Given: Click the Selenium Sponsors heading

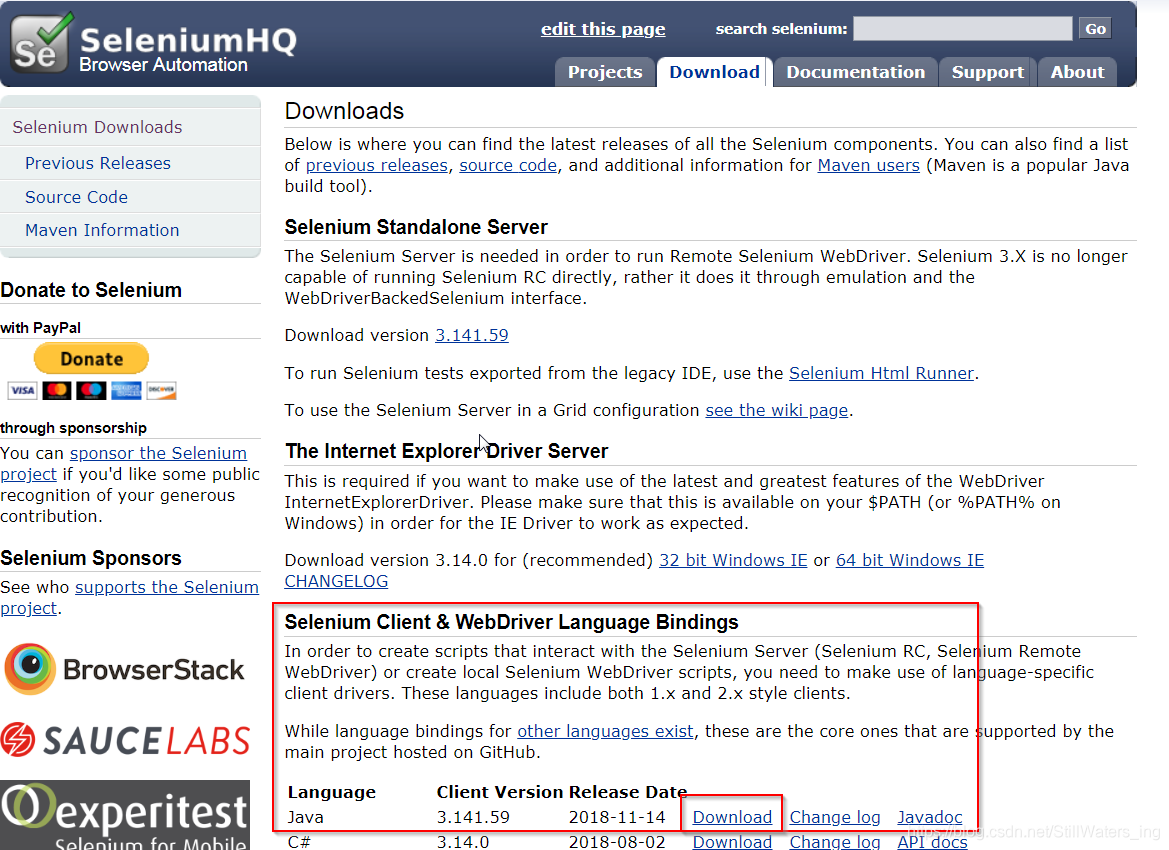Looking at the screenshot, I should (x=91, y=558).
